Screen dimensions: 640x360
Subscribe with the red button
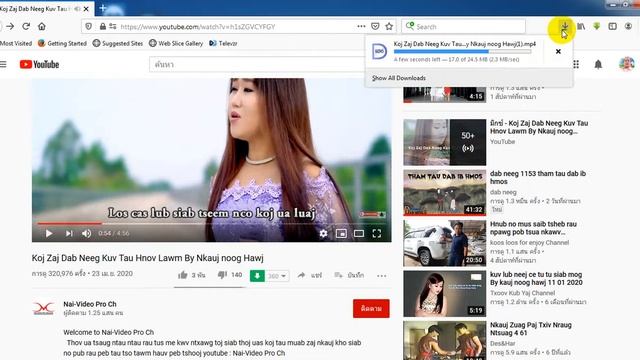point(371,309)
